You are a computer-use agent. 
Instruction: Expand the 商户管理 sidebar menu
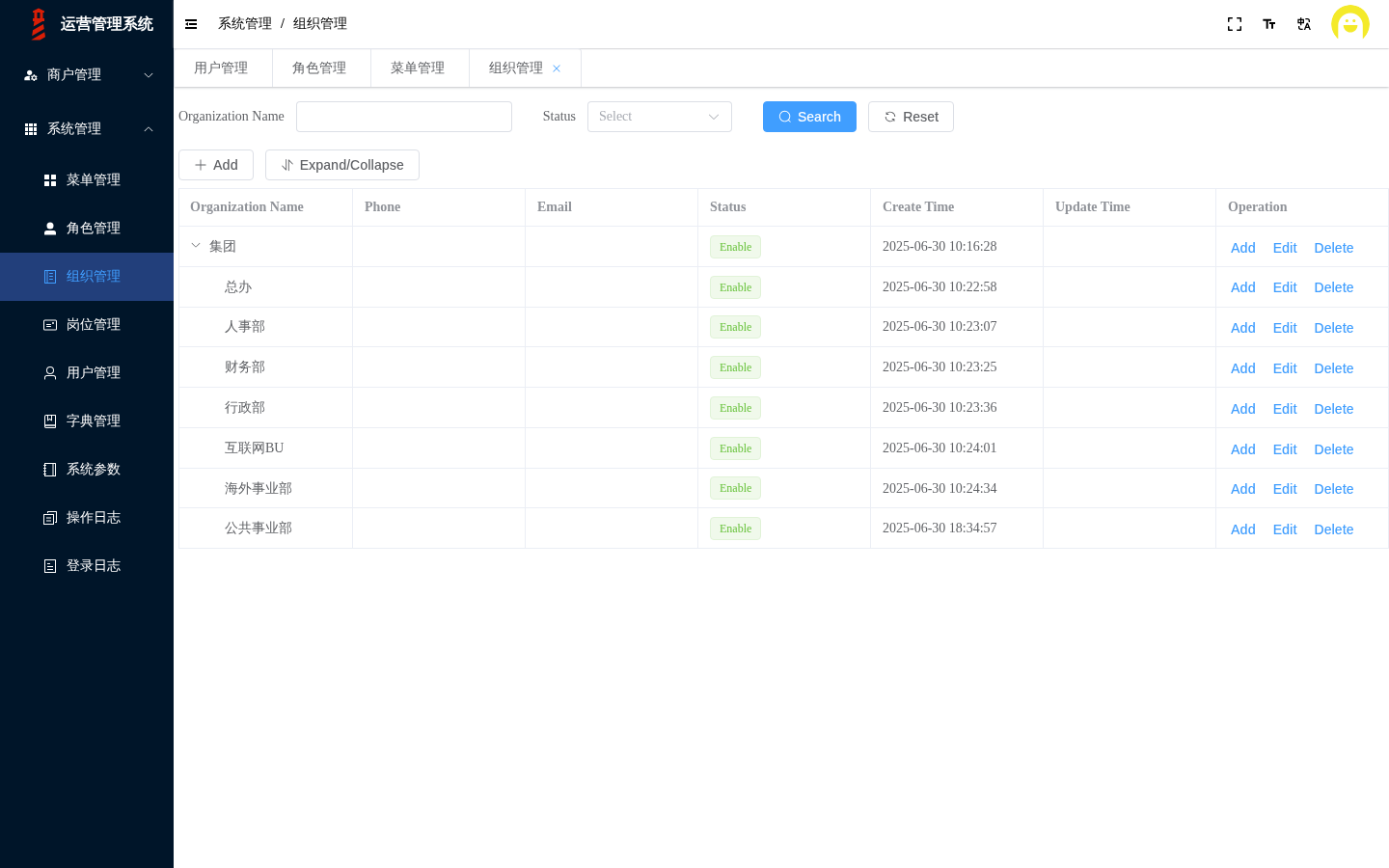click(87, 75)
